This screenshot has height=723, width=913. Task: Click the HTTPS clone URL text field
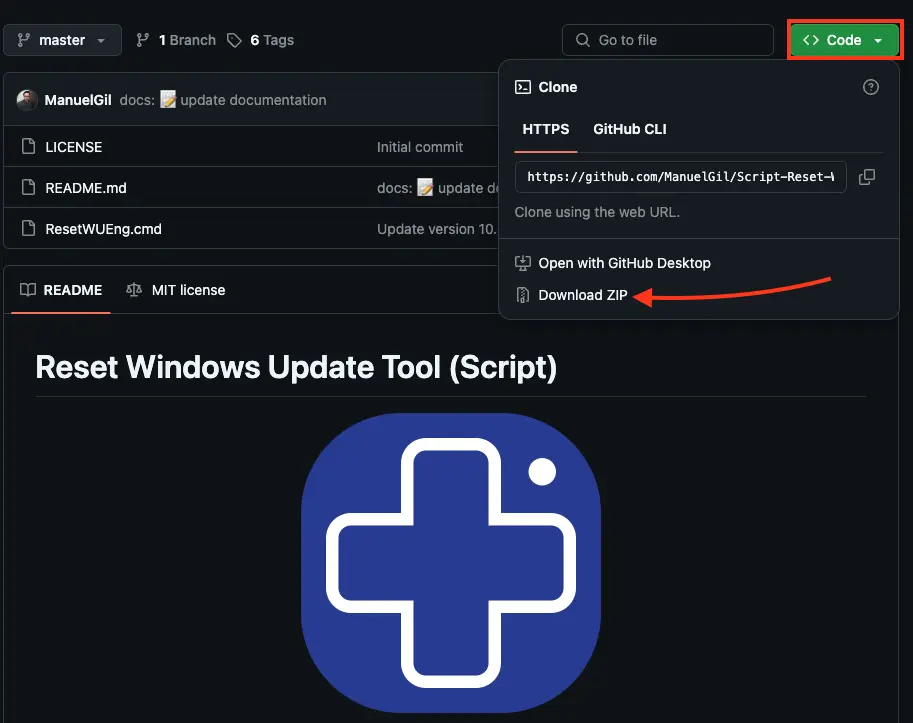pos(680,177)
